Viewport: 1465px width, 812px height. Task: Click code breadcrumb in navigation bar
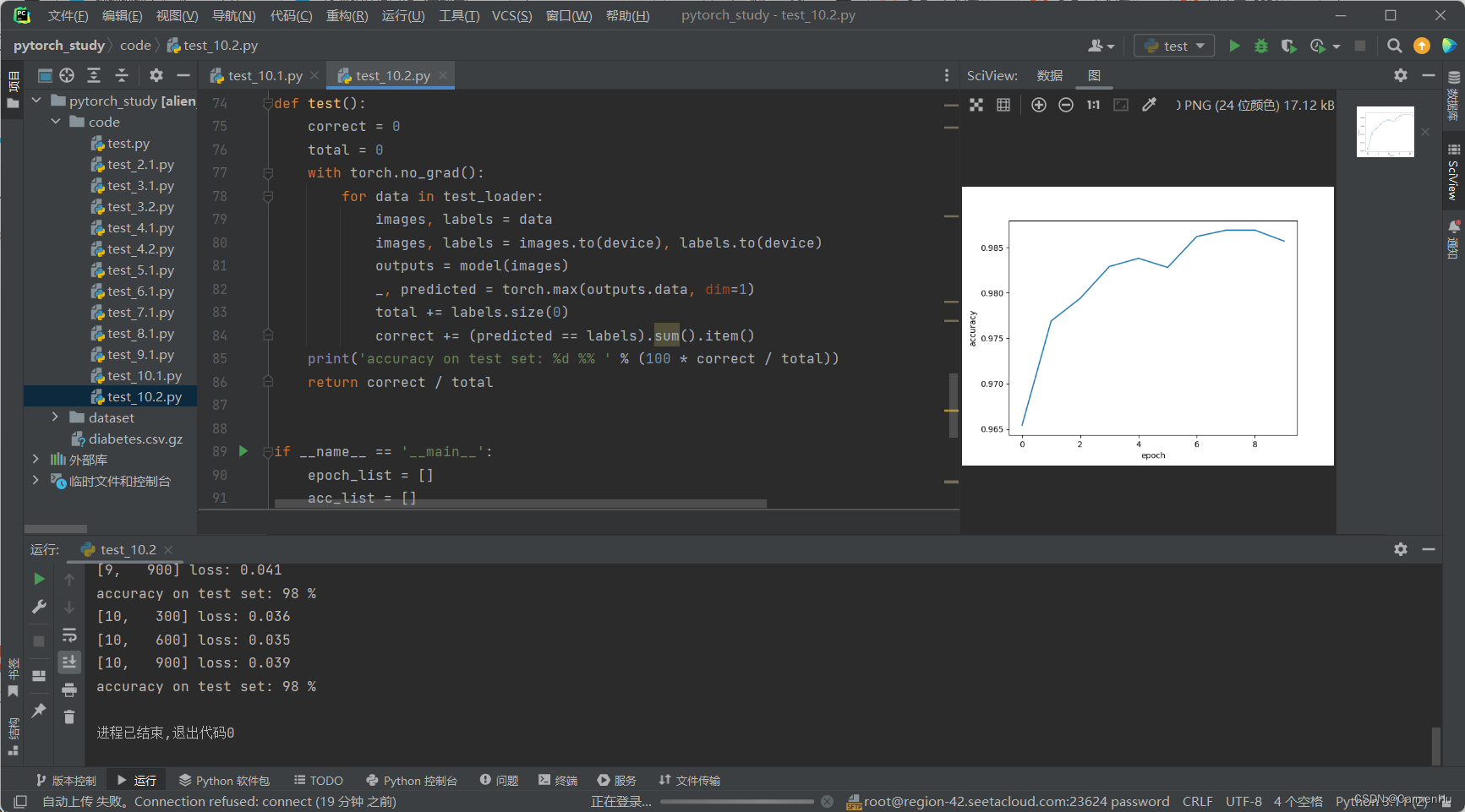pos(135,46)
